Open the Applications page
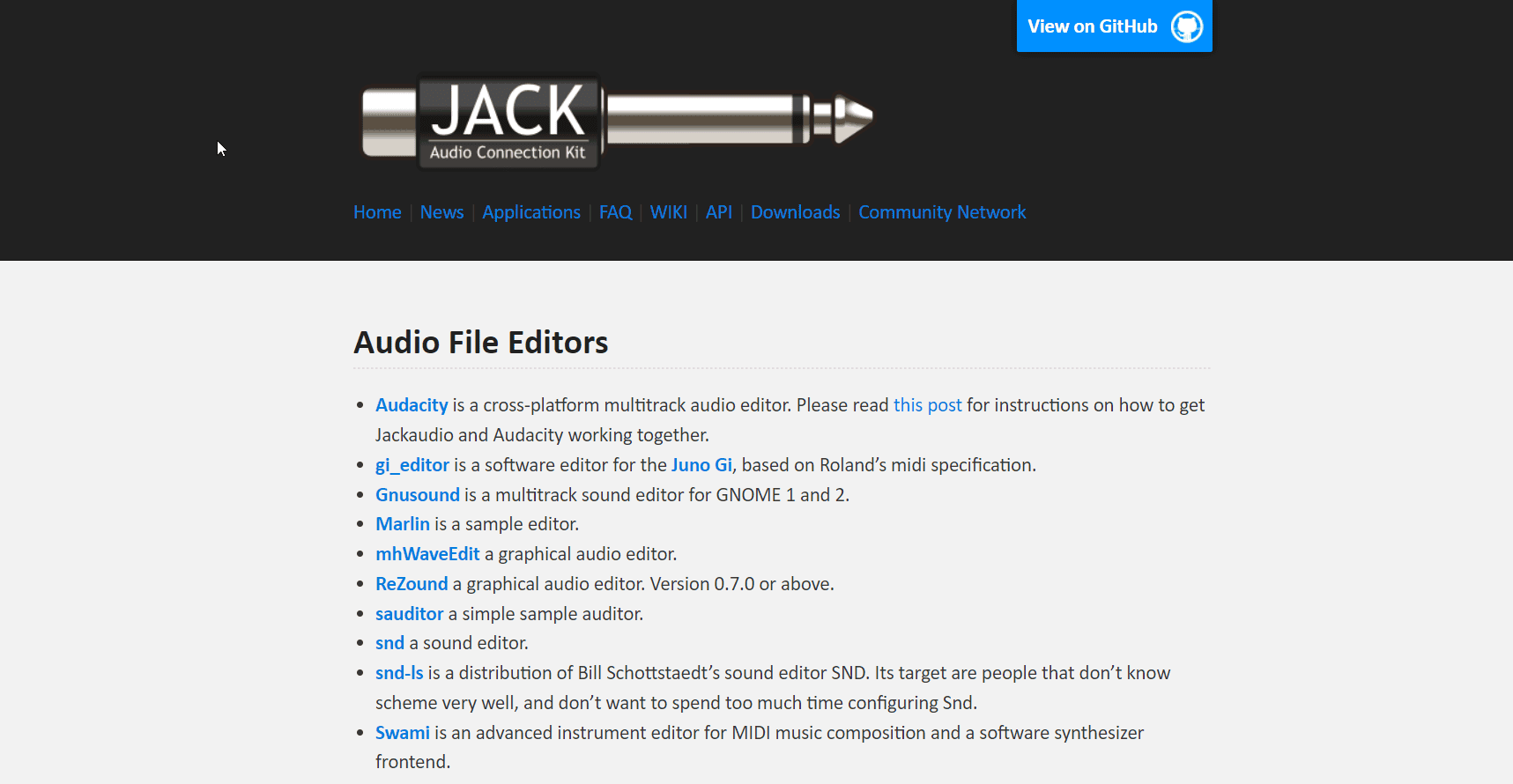The width and height of the screenshot is (1513, 784). tap(531, 212)
